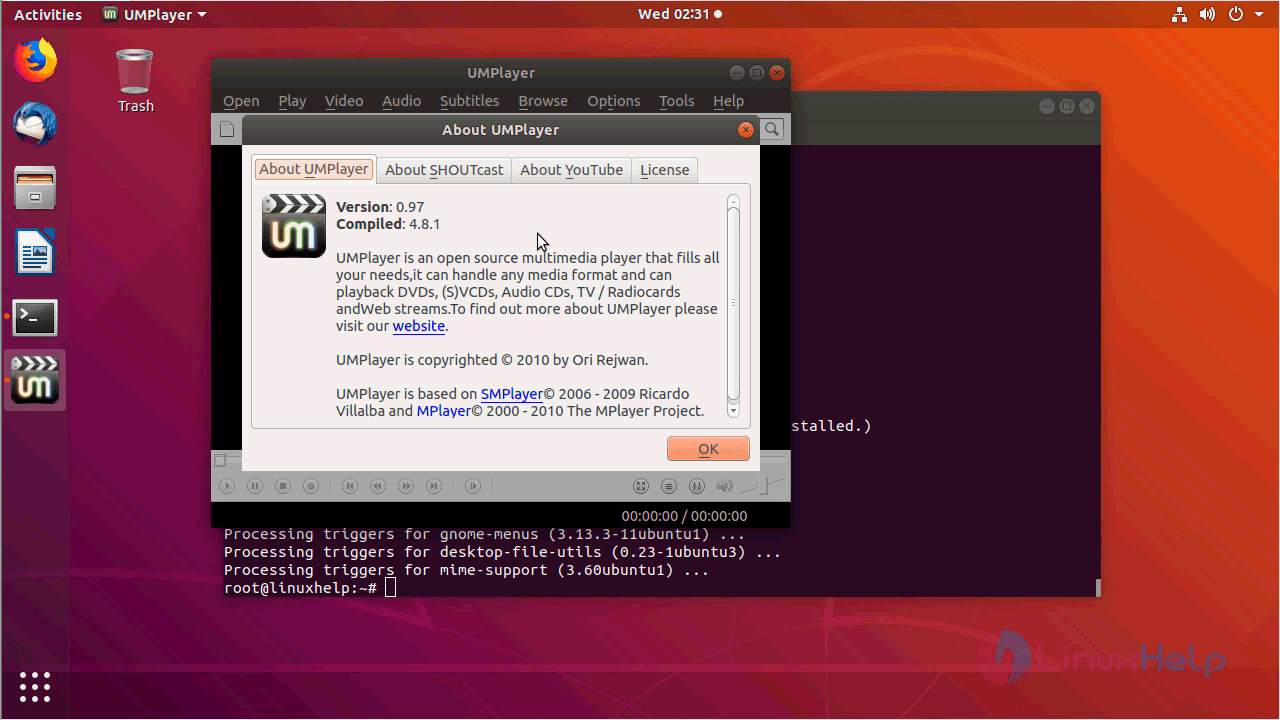Image resolution: width=1280 pixels, height=720 pixels.
Task: Click the volume slider handle
Action: pyautogui.click(x=765, y=486)
